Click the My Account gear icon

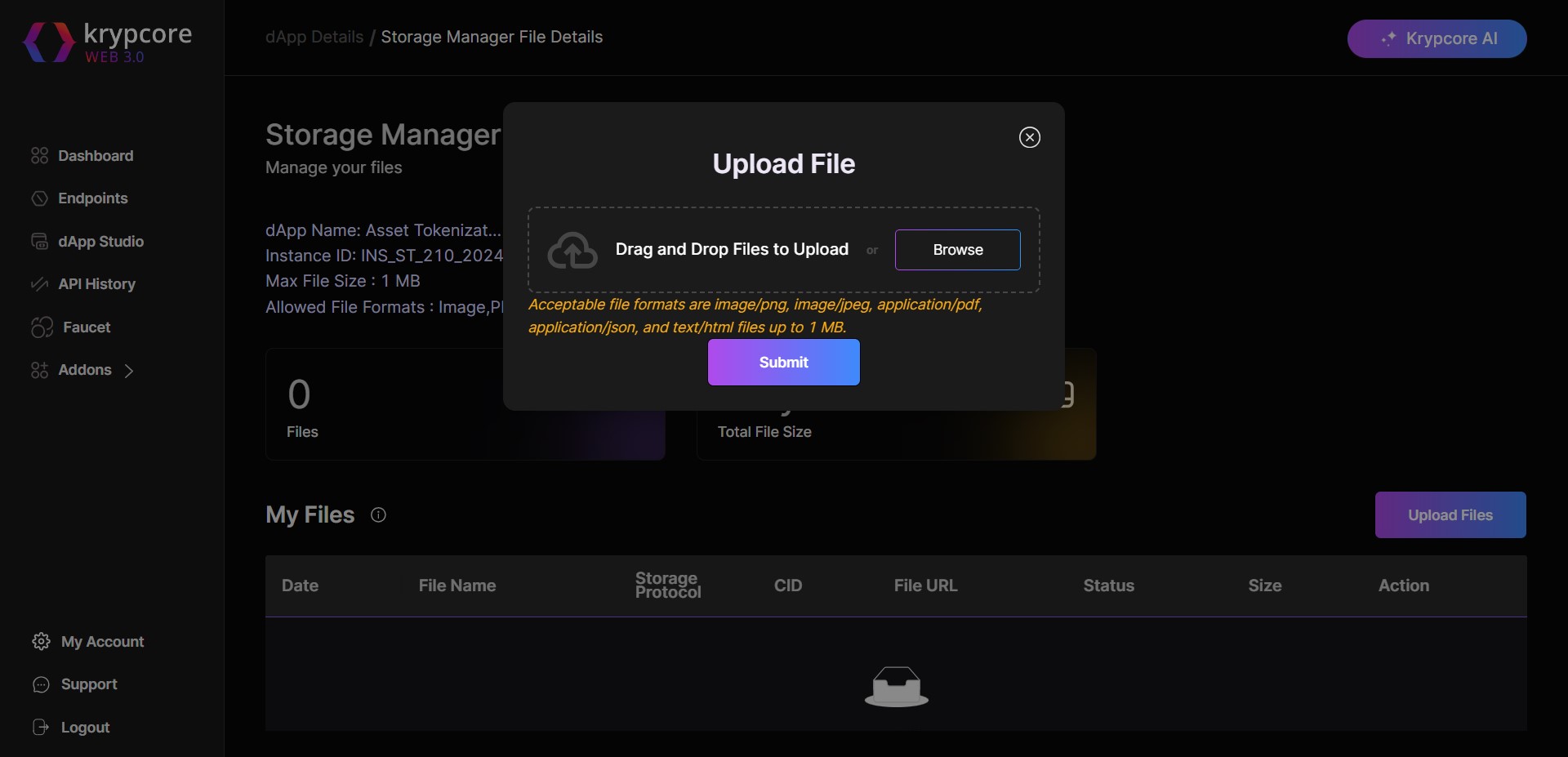pos(41,642)
